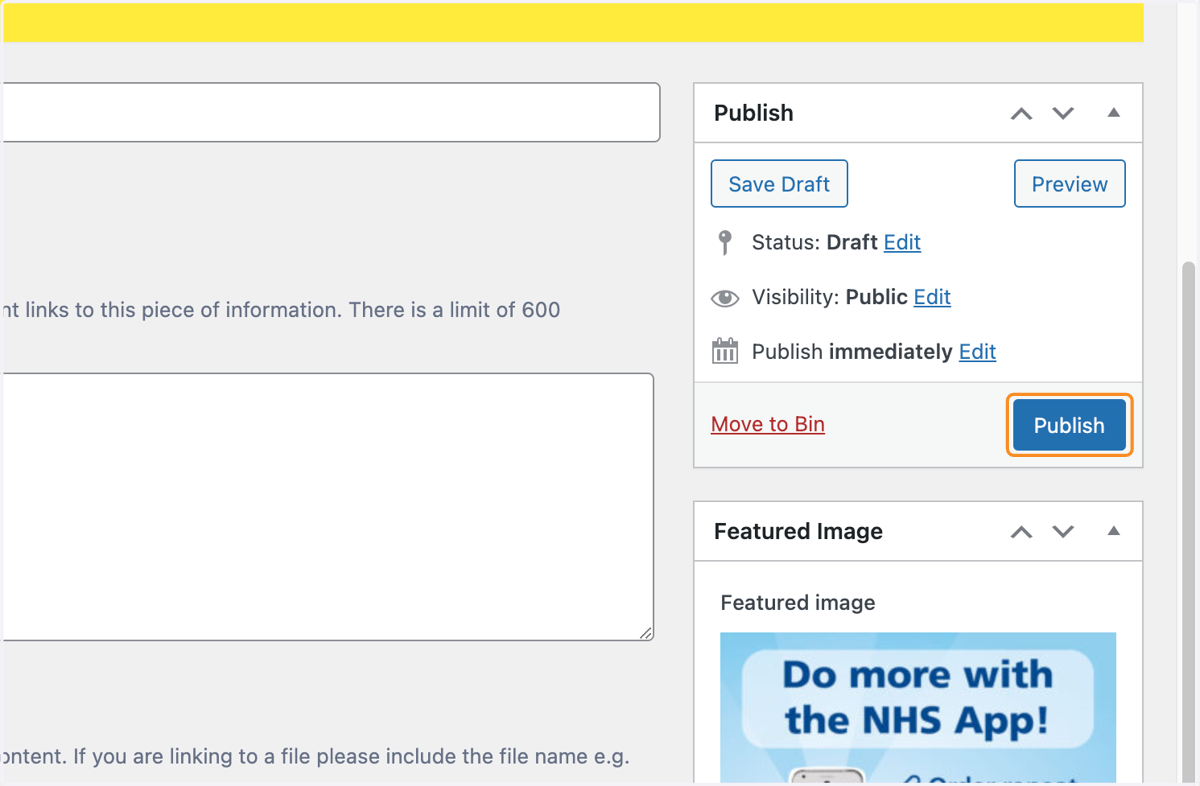Move Publish panel down
This screenshot has width=1200, height=786.
(x=1063, y=113)
